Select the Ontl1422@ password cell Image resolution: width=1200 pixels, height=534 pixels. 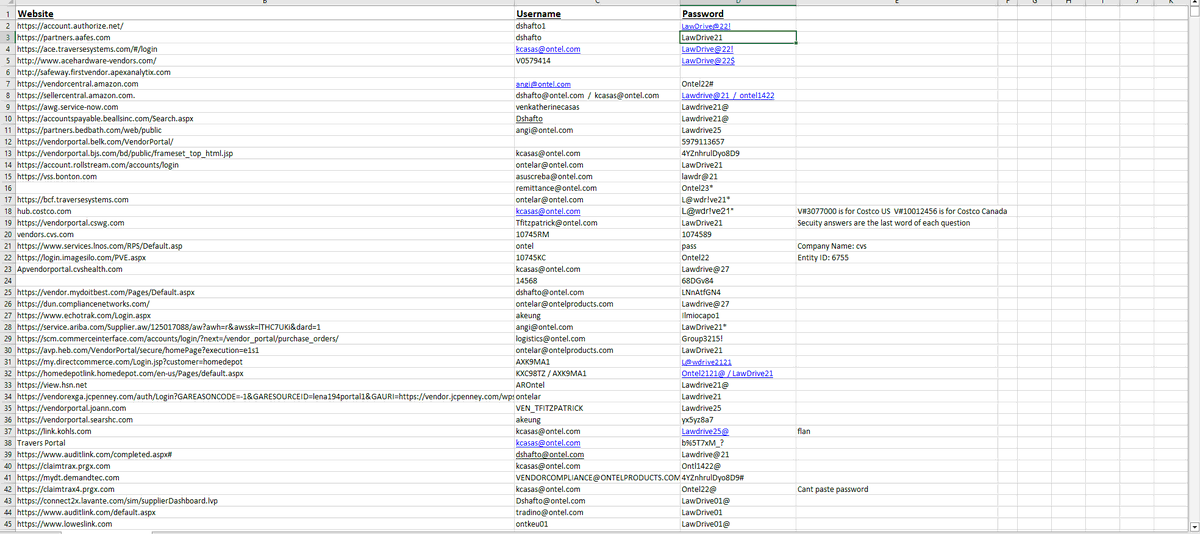point(737,467)
